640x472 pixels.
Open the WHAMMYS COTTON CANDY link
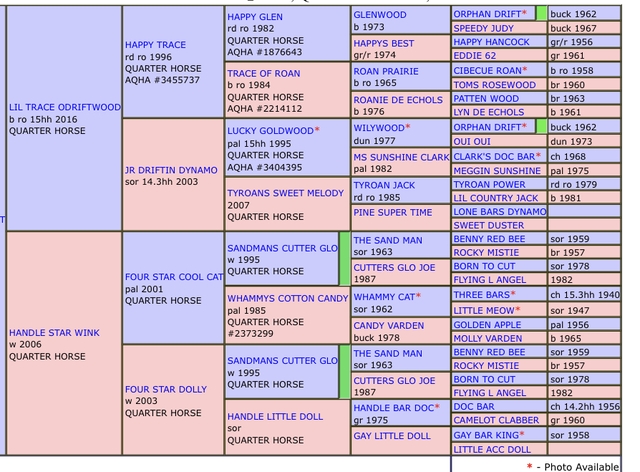[287, 298]
